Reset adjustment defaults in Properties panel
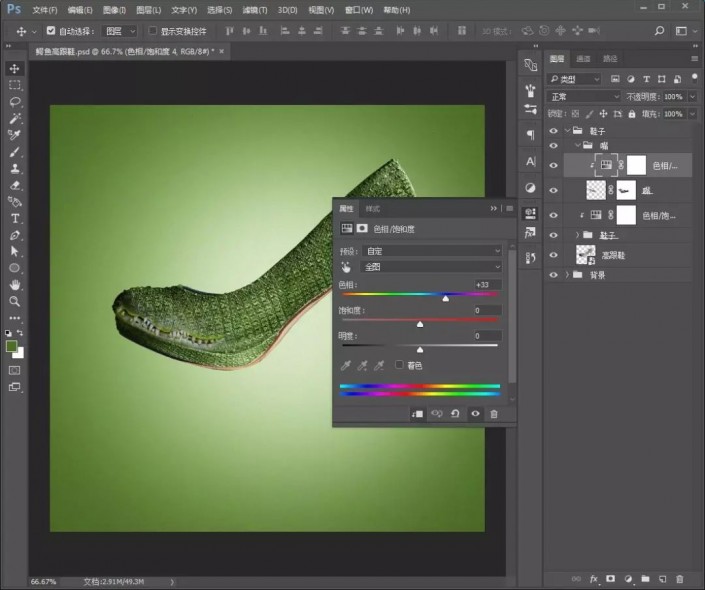The width and height of the screenshot is (705, 590). [455, 414]
